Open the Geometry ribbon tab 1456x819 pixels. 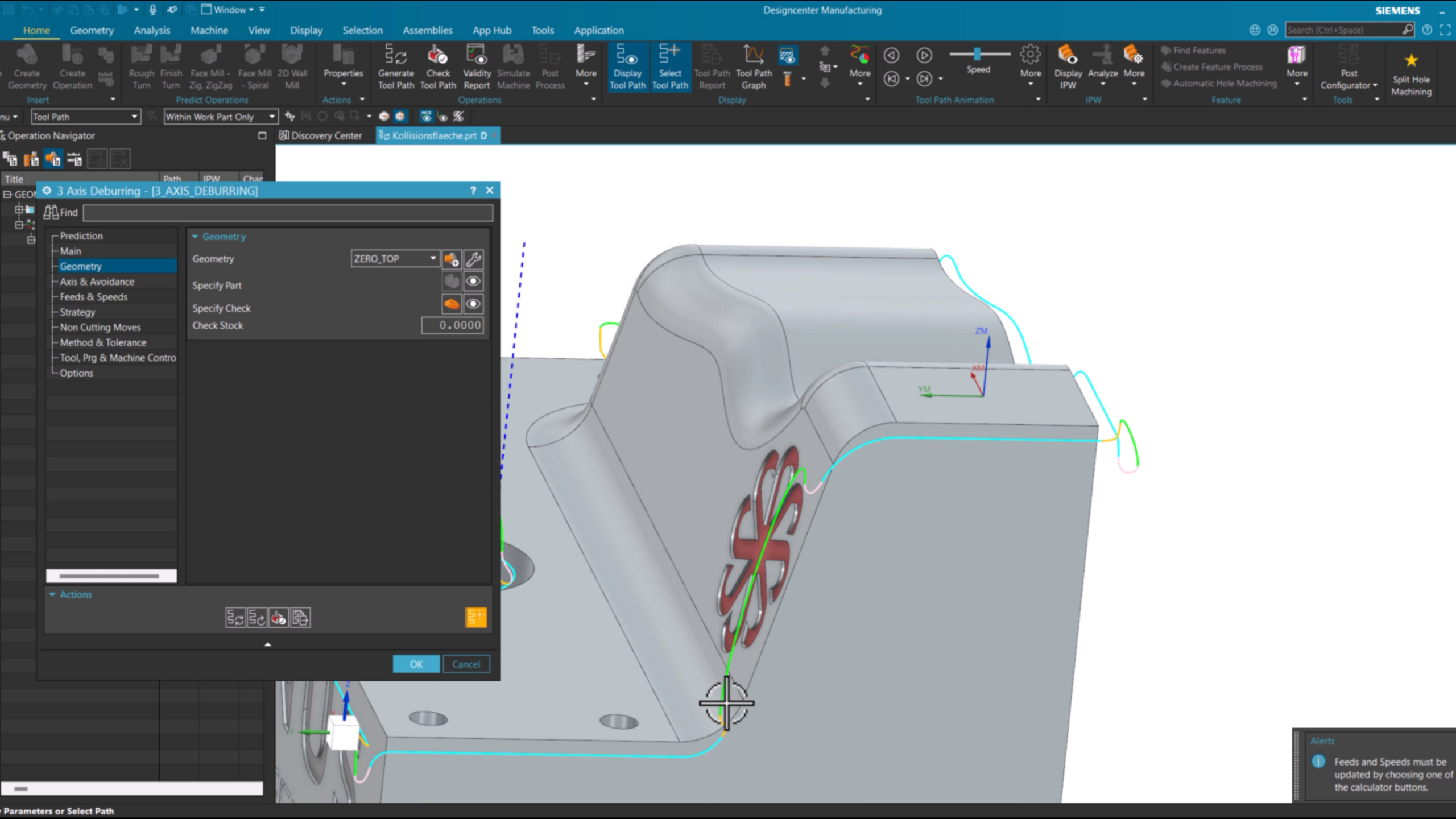point(92,30)
